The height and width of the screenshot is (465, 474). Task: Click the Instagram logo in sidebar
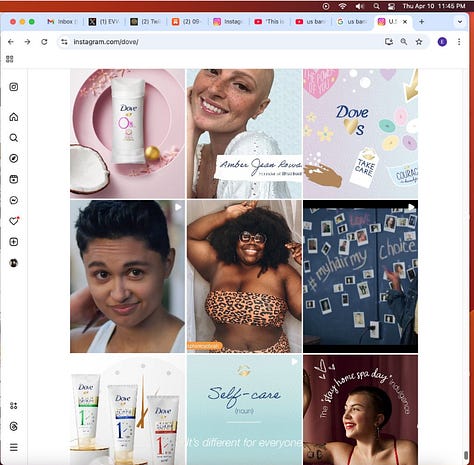click(14, 87)
